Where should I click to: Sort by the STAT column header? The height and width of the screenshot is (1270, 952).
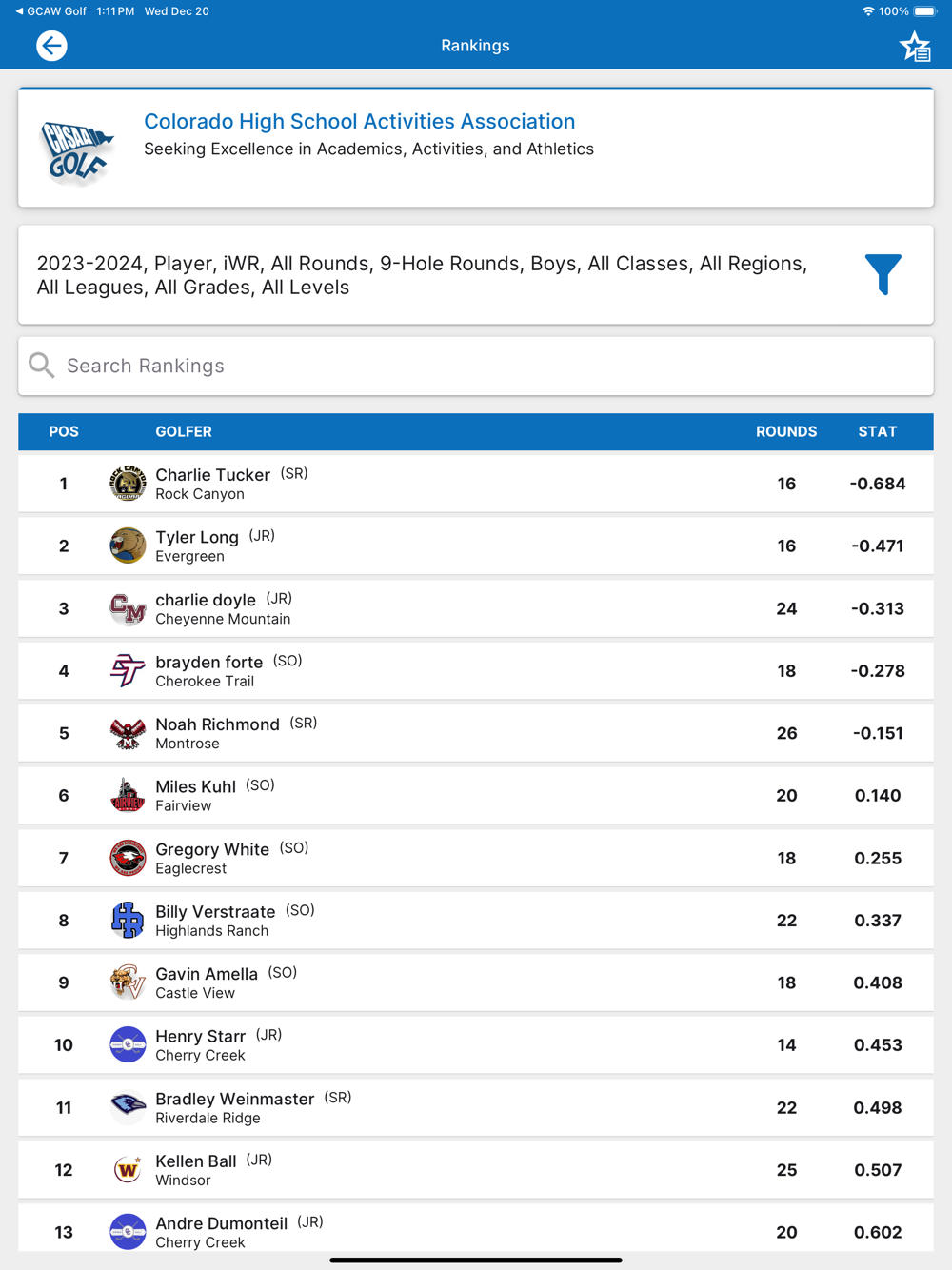click(877, 432)
